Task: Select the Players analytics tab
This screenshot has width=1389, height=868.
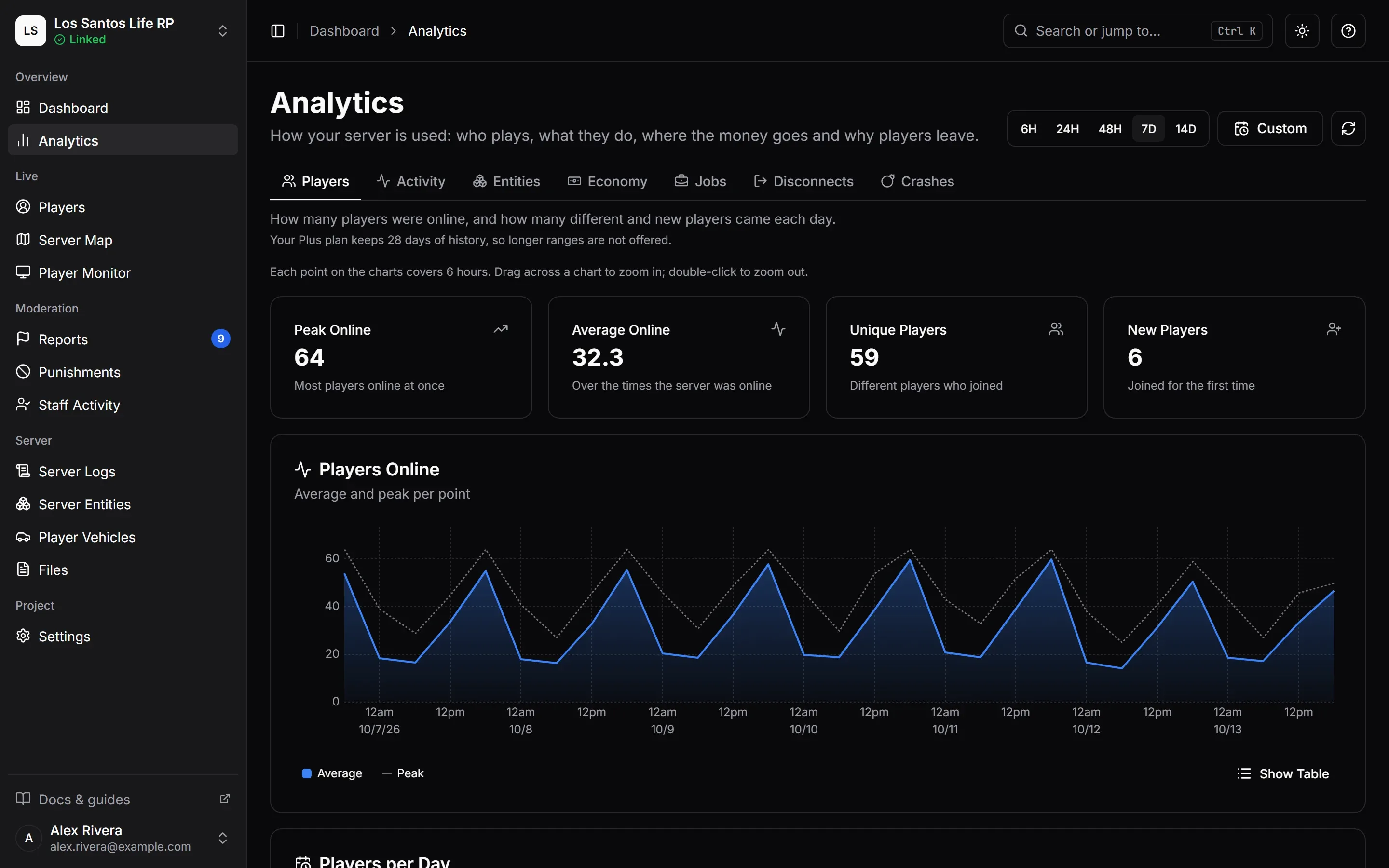Action: coord(315,181)
